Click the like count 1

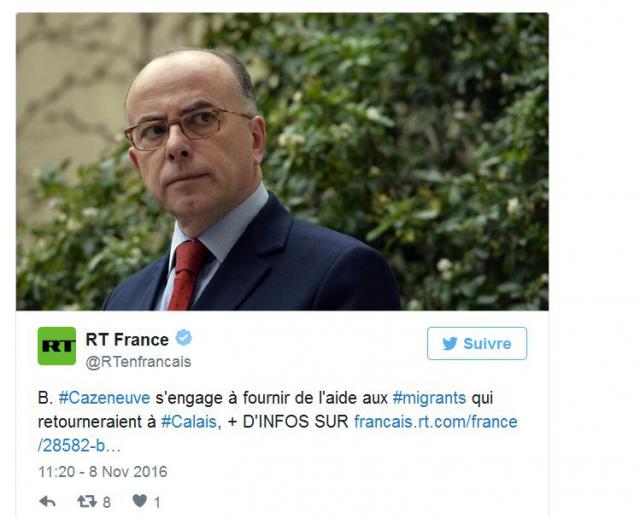(x=157, y=502)
